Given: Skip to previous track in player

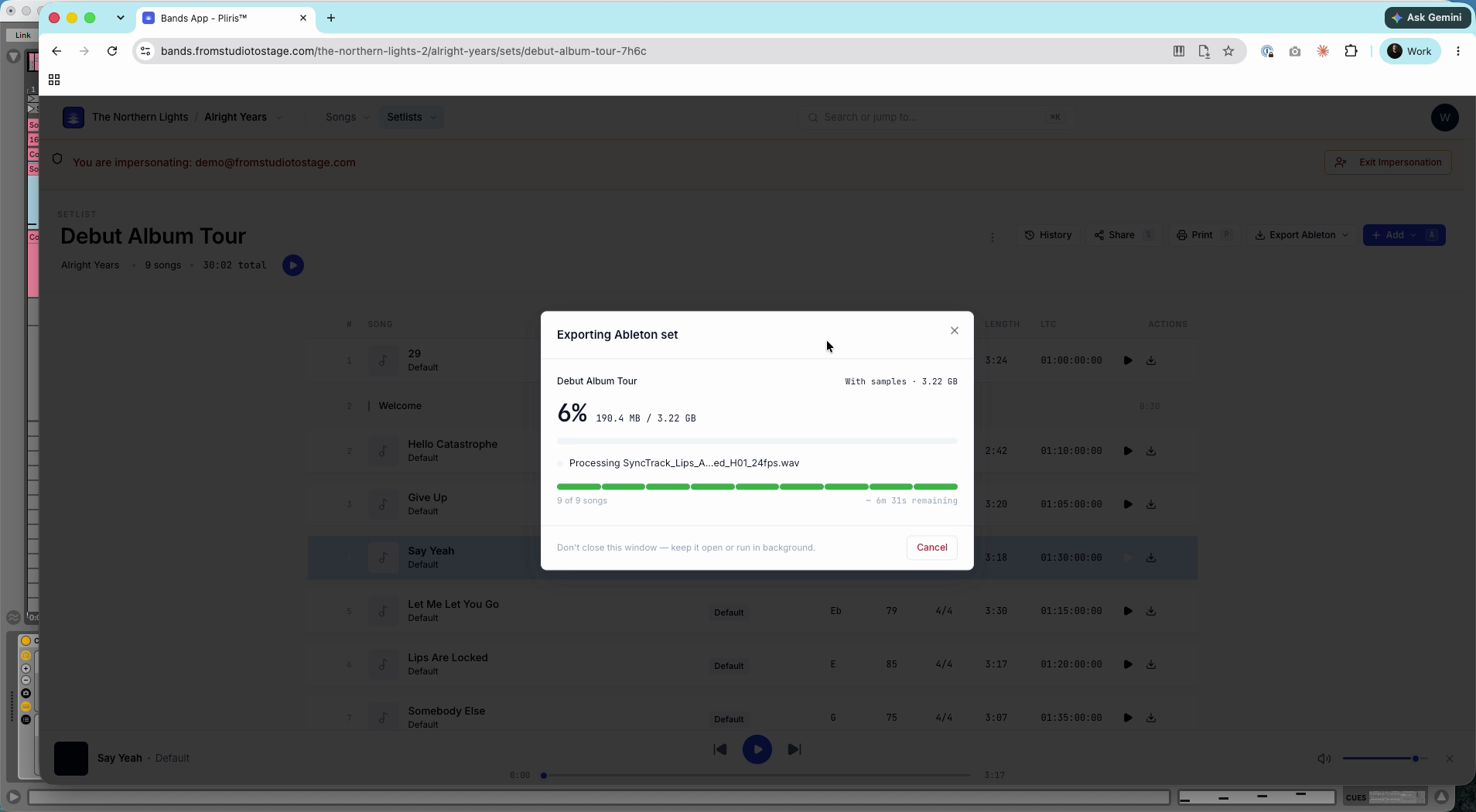Looking at the screenshot, I should 720,749.
